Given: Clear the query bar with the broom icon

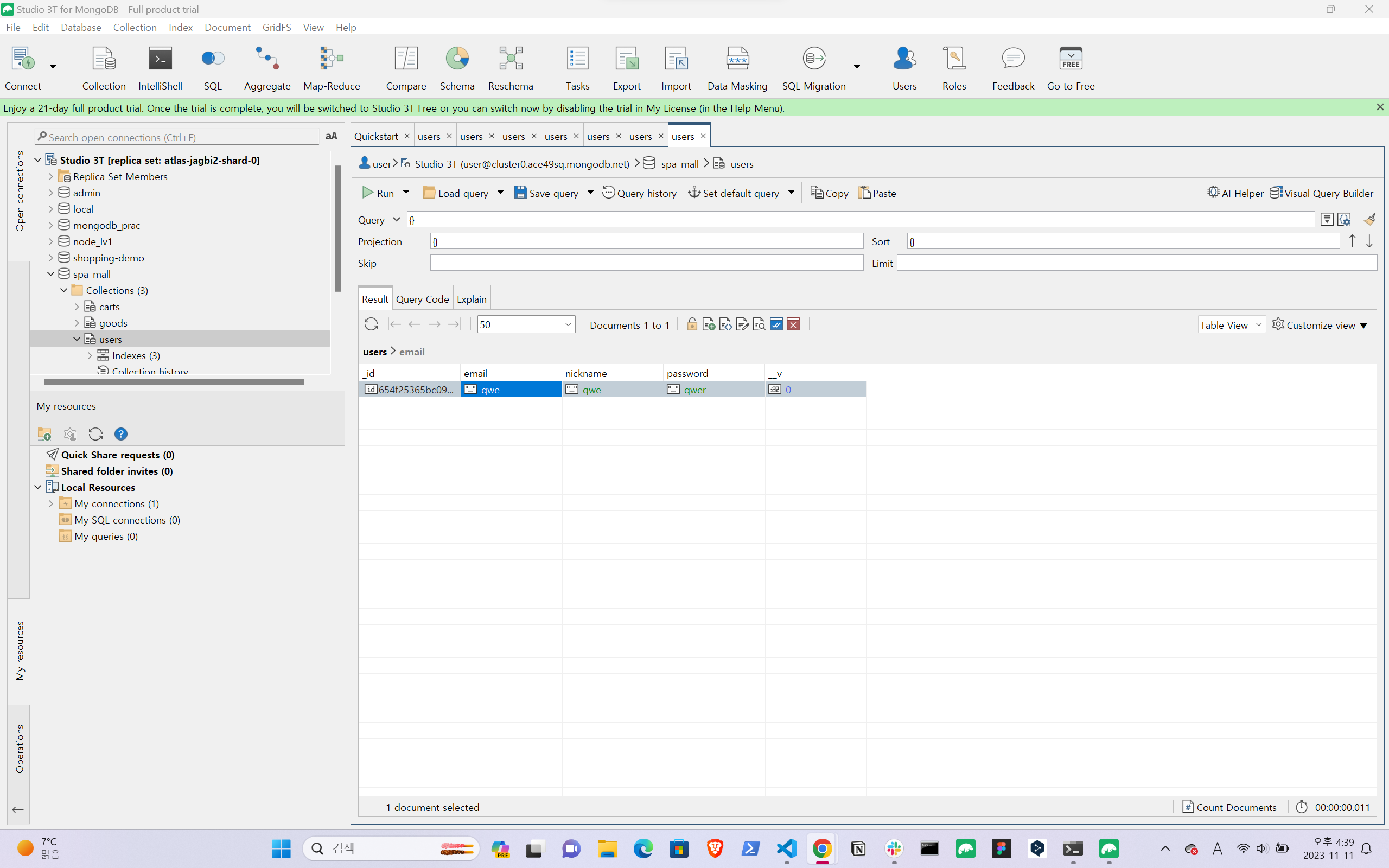Looking at the screenshot, I should (x=1369, y=219).
